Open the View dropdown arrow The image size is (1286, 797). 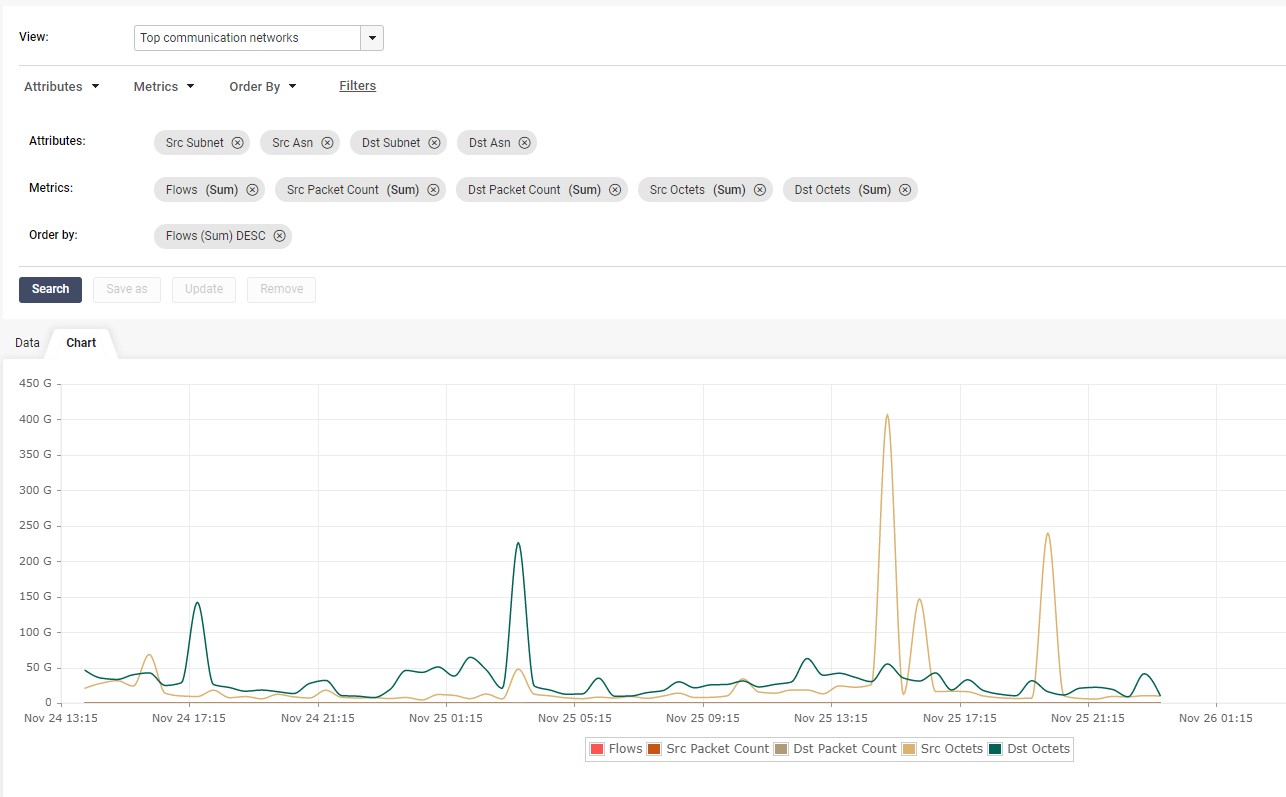click(x=372, y=38)
